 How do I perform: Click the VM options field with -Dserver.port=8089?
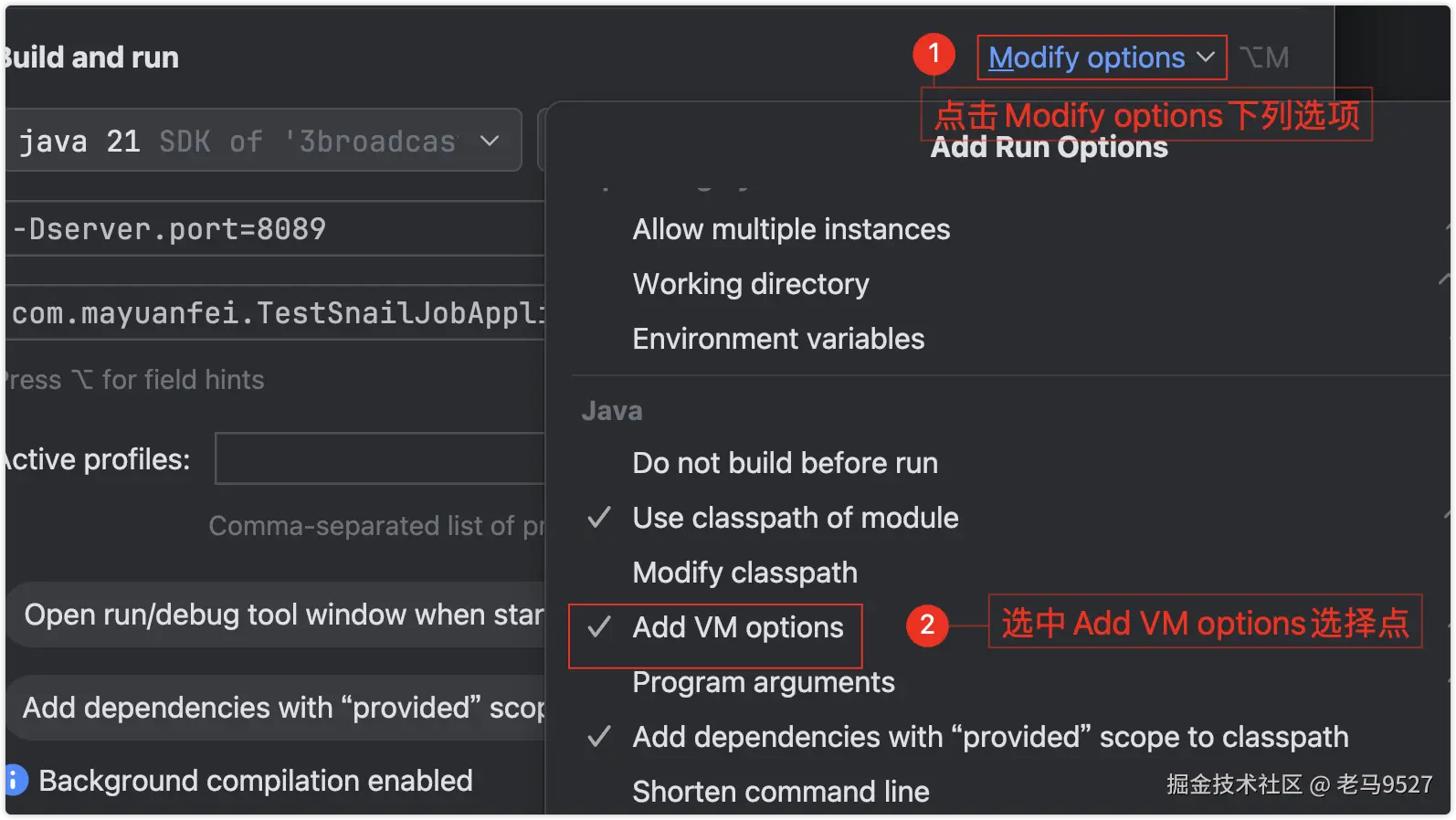pos(274,229)
